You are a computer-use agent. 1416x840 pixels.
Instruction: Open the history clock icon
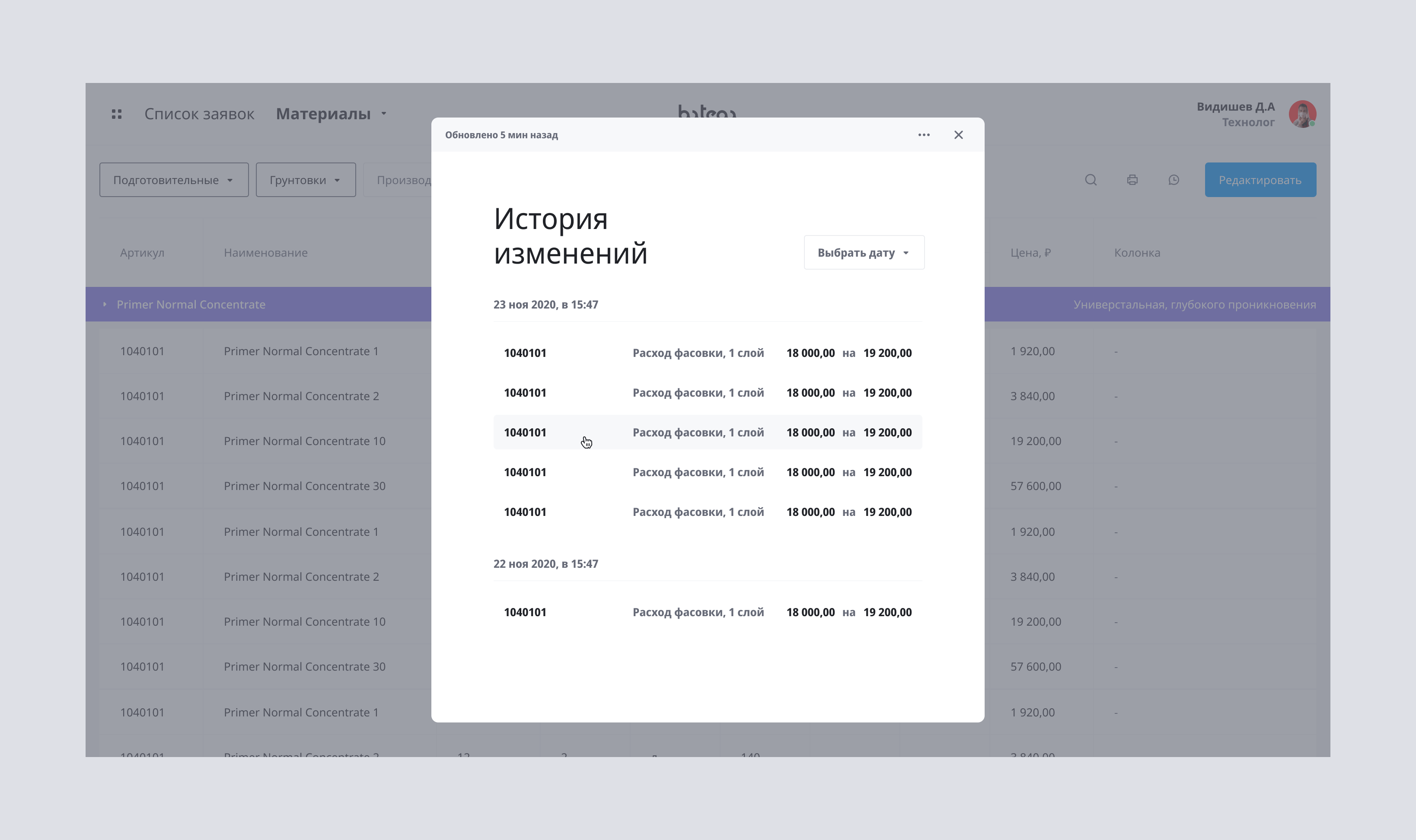tap(1174, 180)
